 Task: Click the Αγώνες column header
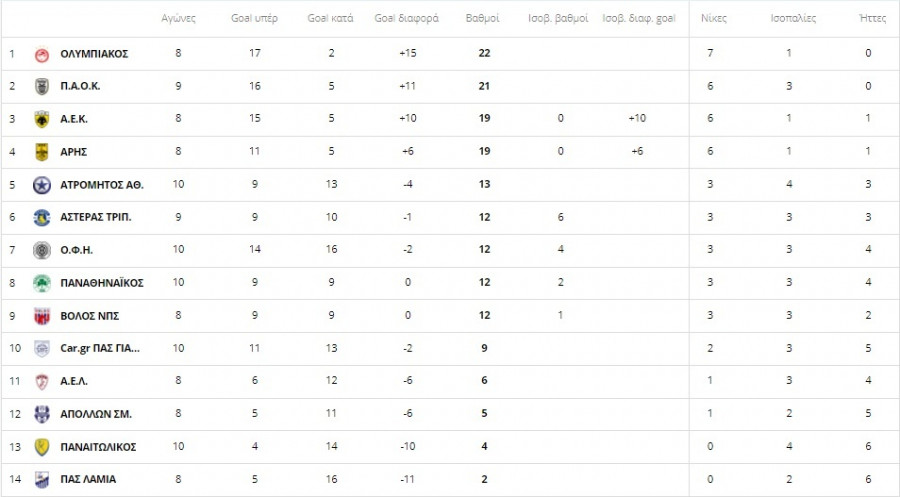pos(178,19)
